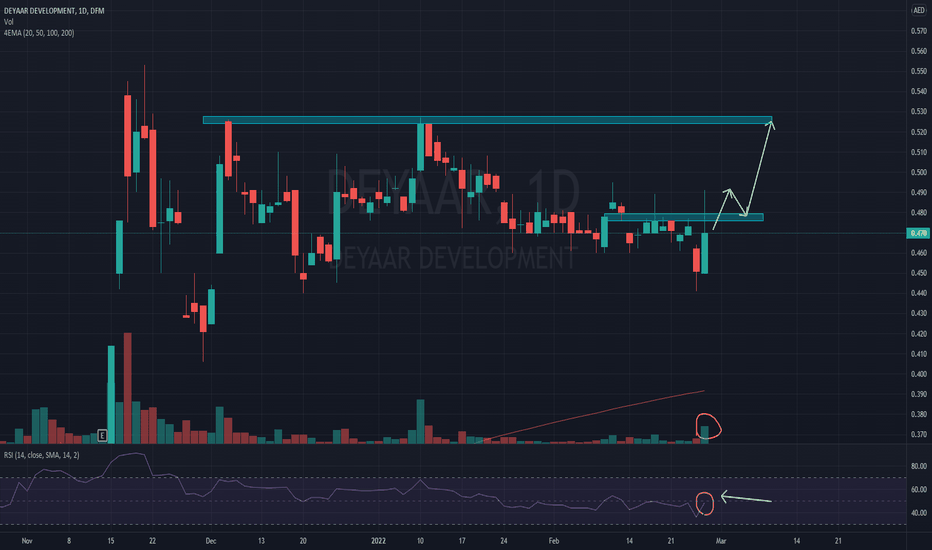Click the 10 date label on time axis
The width and height of the screenshot is (932, 550).
[420, 541]
